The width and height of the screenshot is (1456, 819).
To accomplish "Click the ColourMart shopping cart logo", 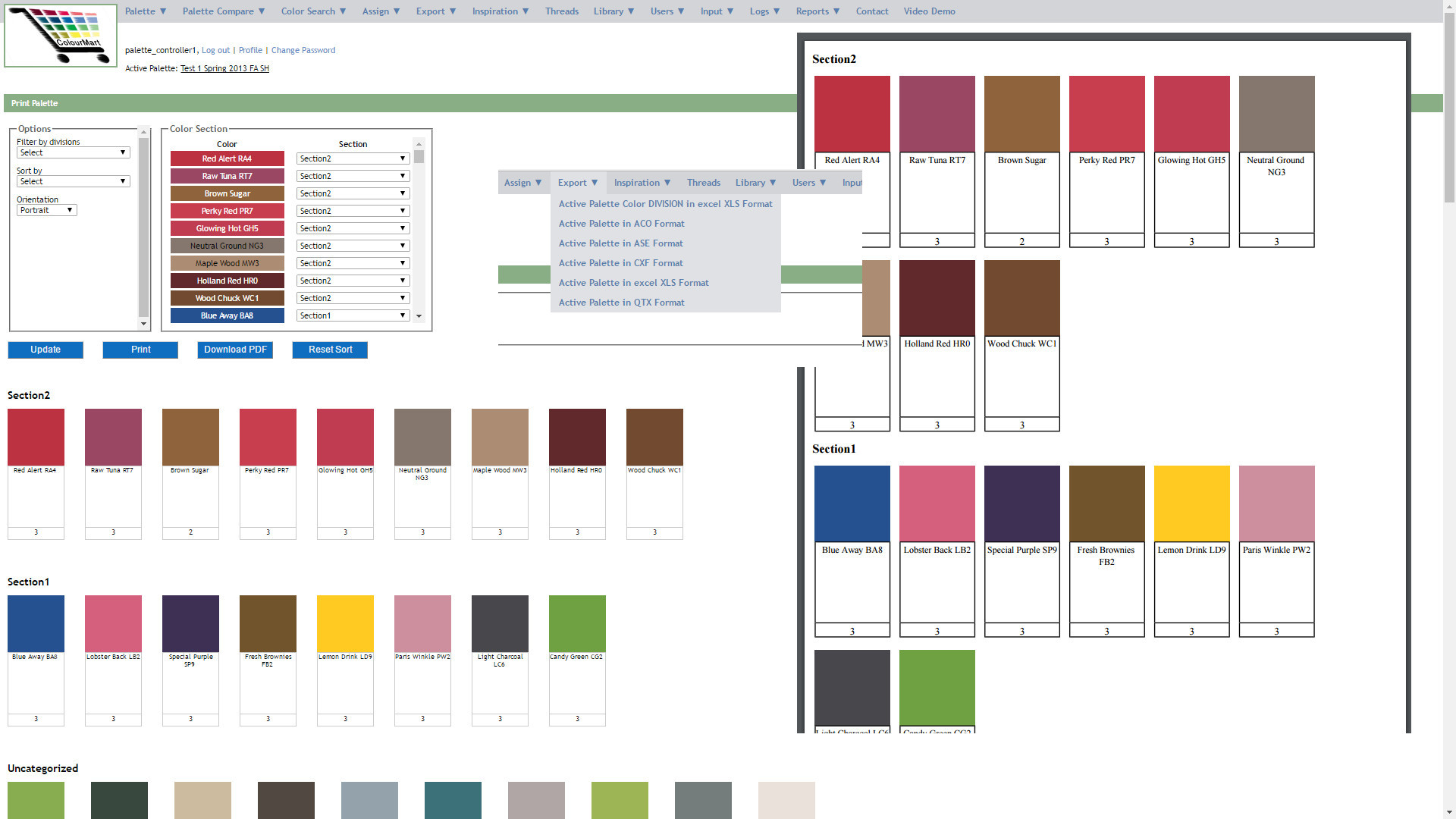I will click(x=60, y=35).
